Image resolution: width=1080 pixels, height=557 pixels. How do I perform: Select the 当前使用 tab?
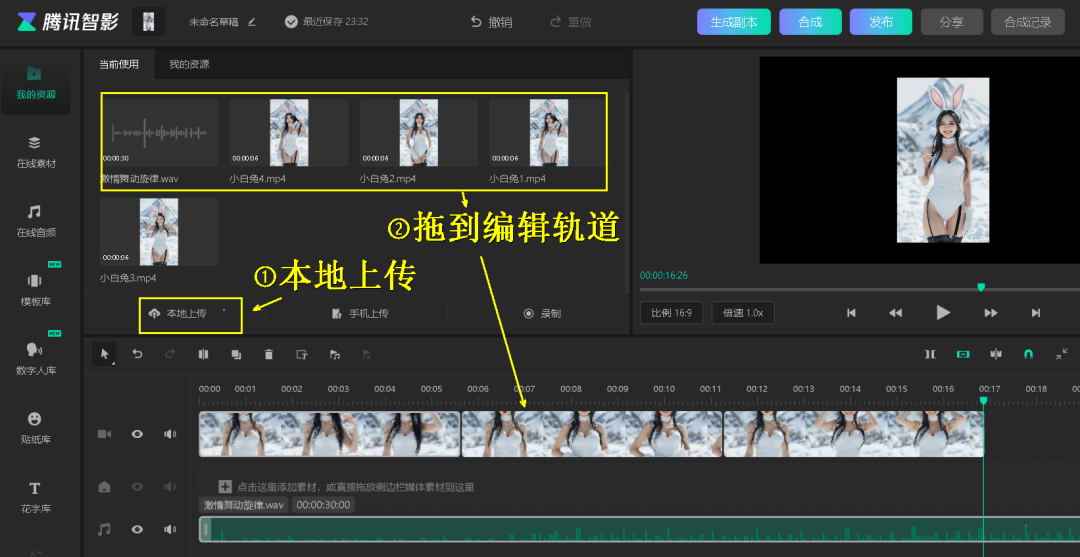pyautogui.click(x=119, y=65)
